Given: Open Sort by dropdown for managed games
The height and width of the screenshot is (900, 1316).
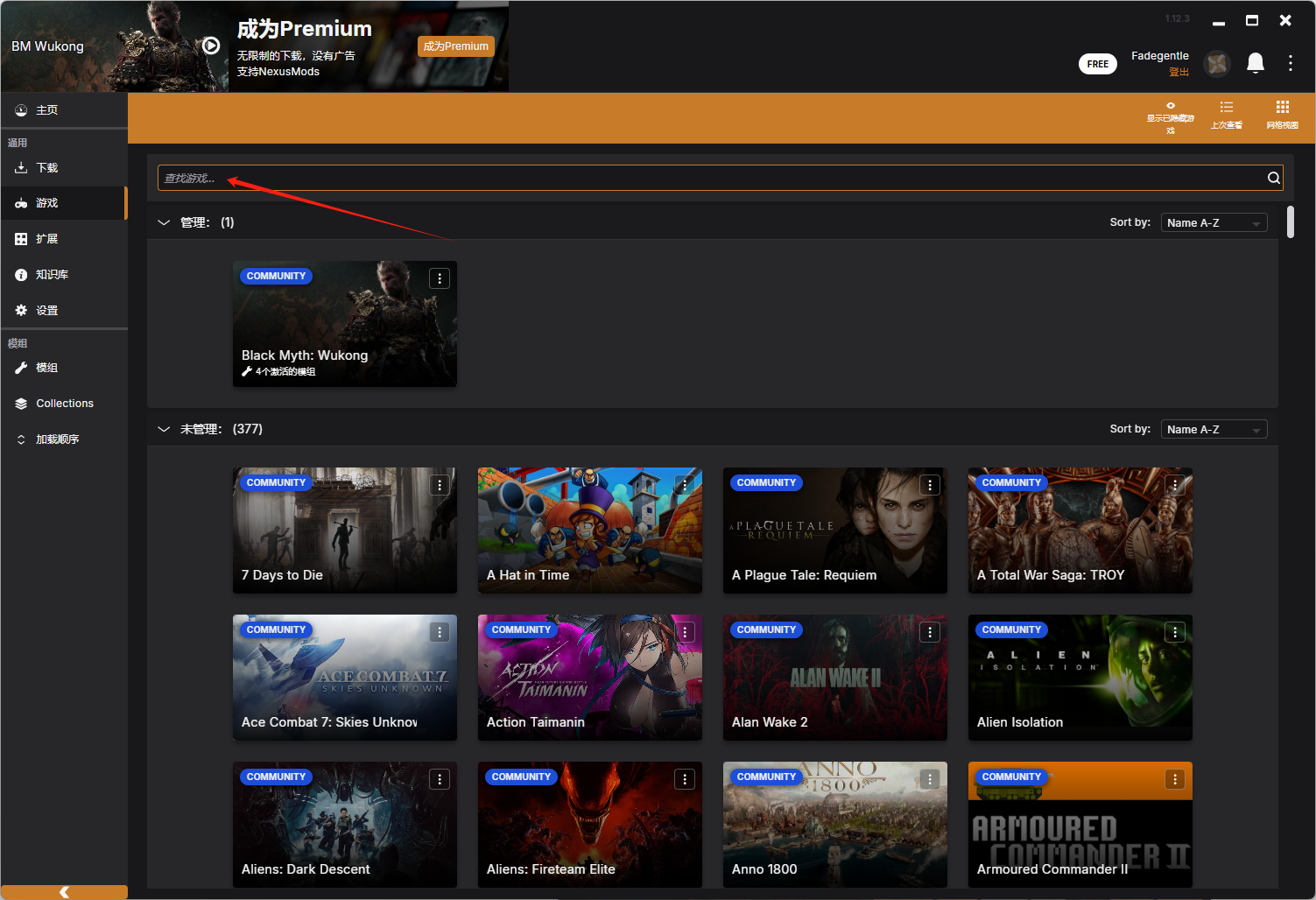Looking at the screenshot, I should [x=1214, y=222].
